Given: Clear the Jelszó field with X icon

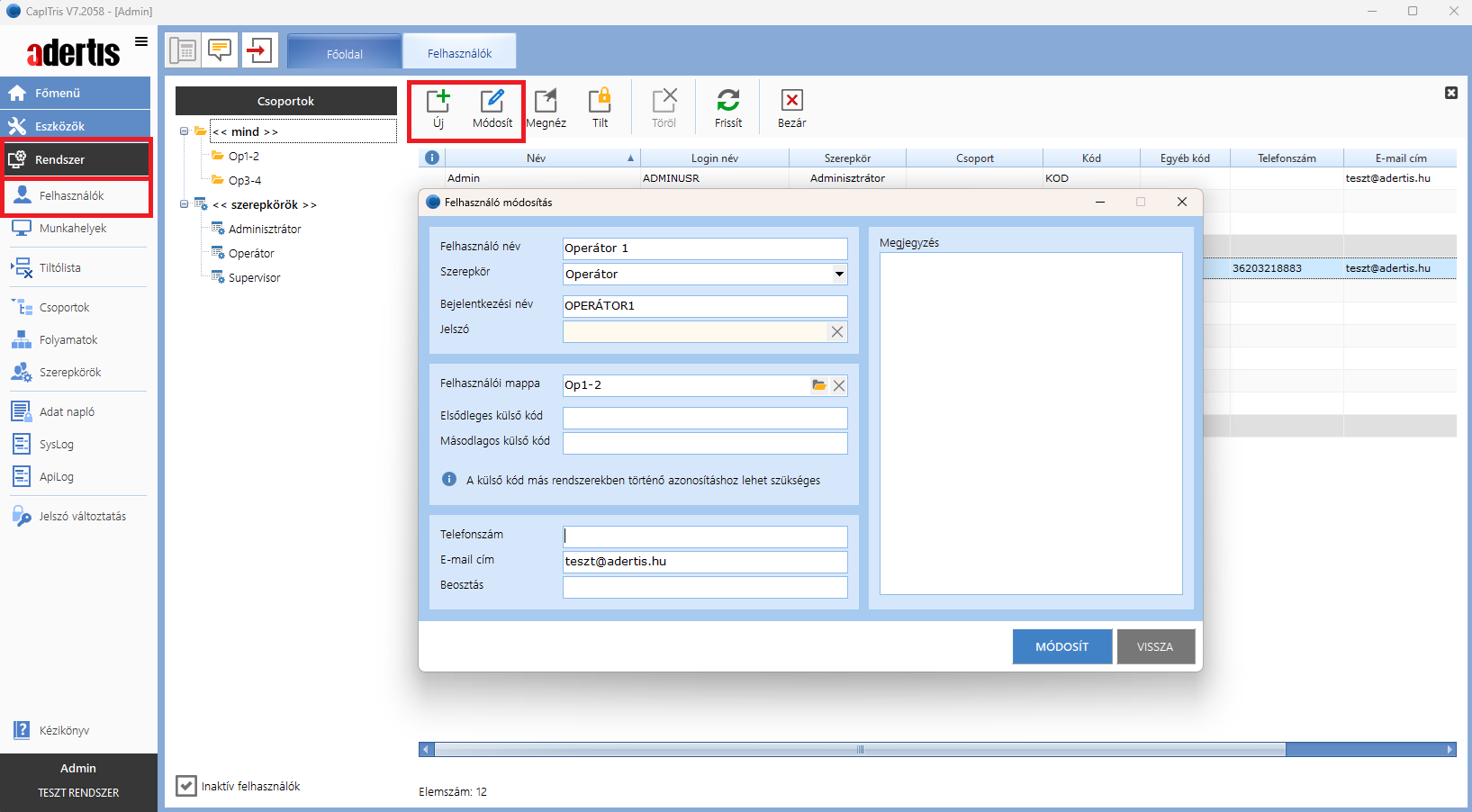Looking at the screenshot, I should coord(837,331).
